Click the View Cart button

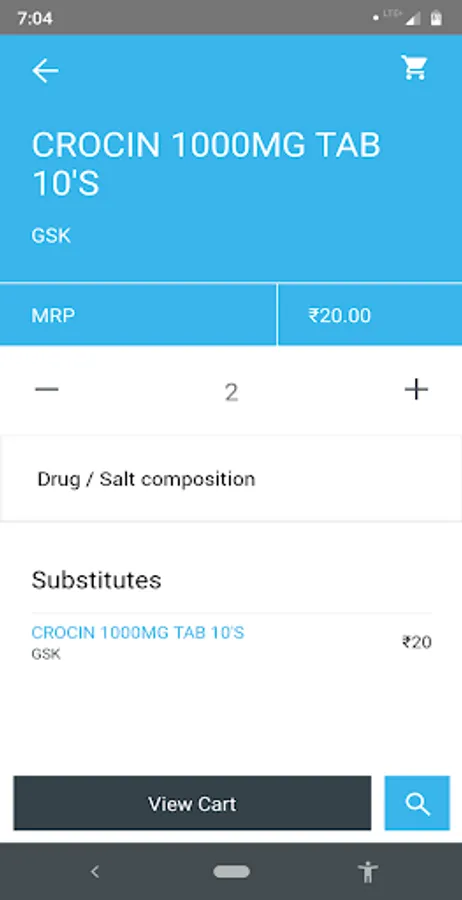(x=192, y=803)
